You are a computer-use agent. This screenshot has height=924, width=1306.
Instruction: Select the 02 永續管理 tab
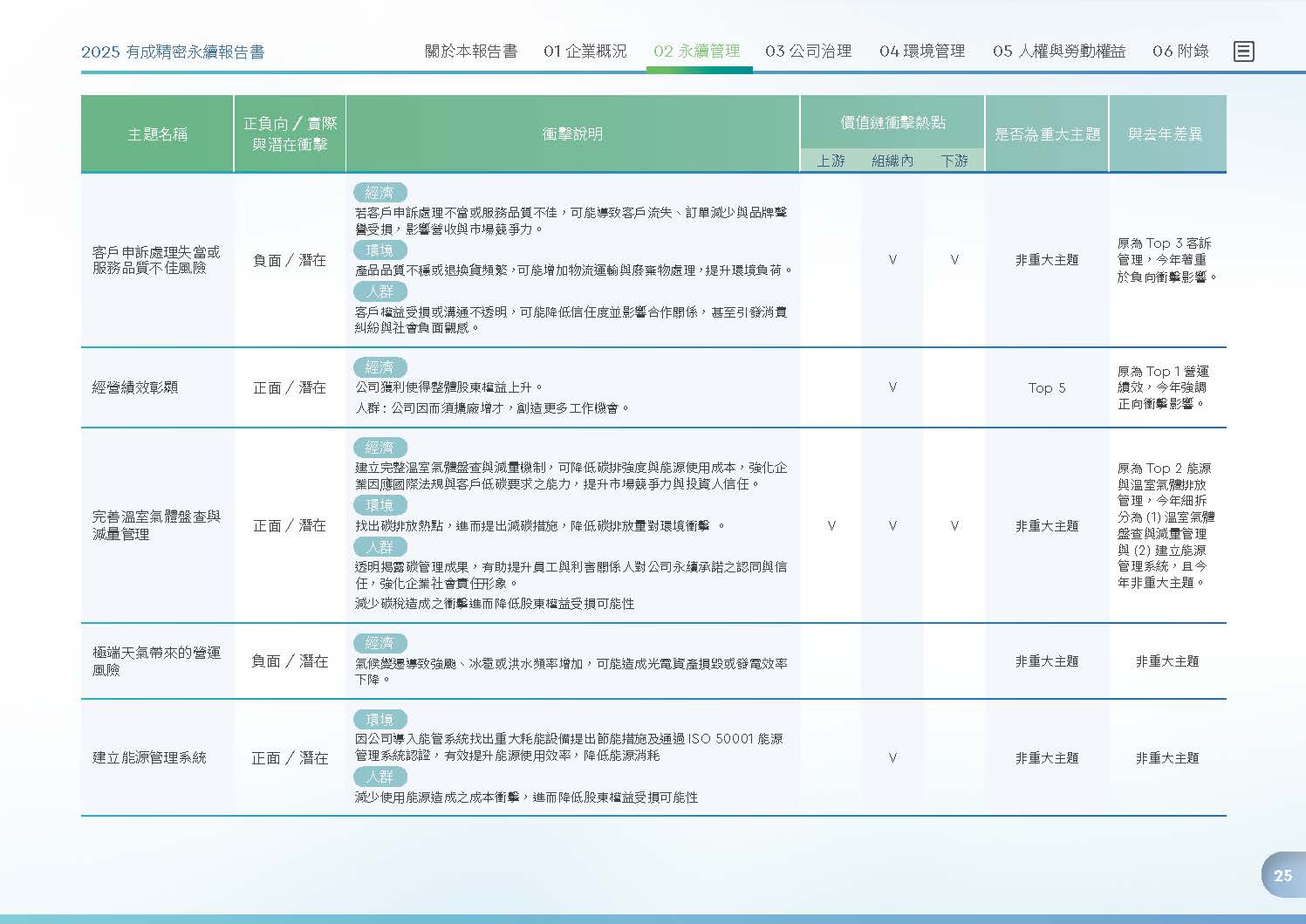coord(697,51)
